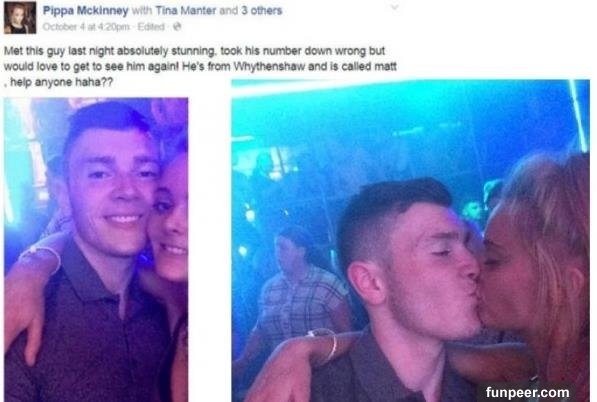Open Pippa Mckinney's profile name link
The width and height of the screenshot is (597, 402).
(85, 10)
